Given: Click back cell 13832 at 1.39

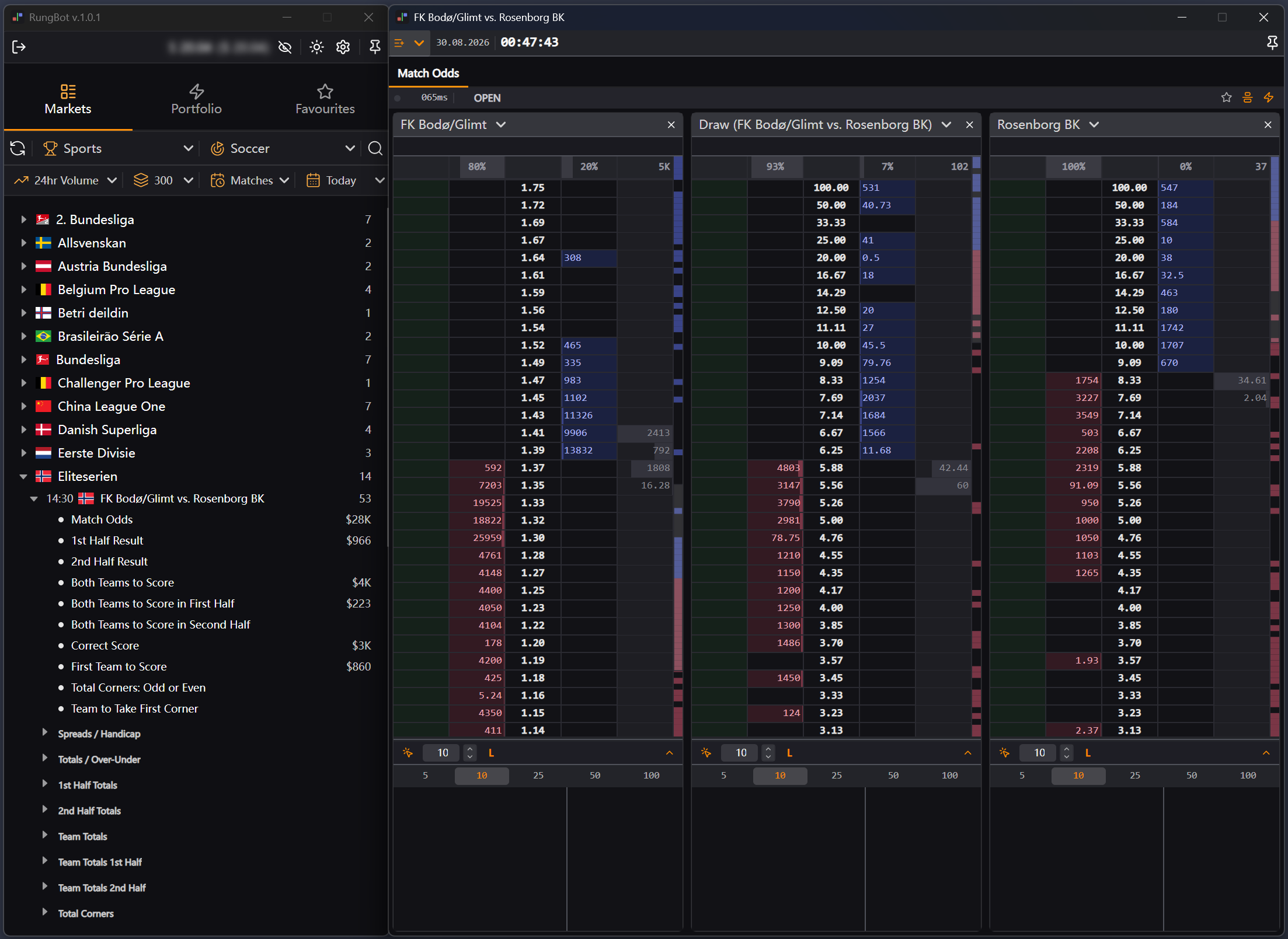Looking at the screenshot, I should click(x=589, y=451).
